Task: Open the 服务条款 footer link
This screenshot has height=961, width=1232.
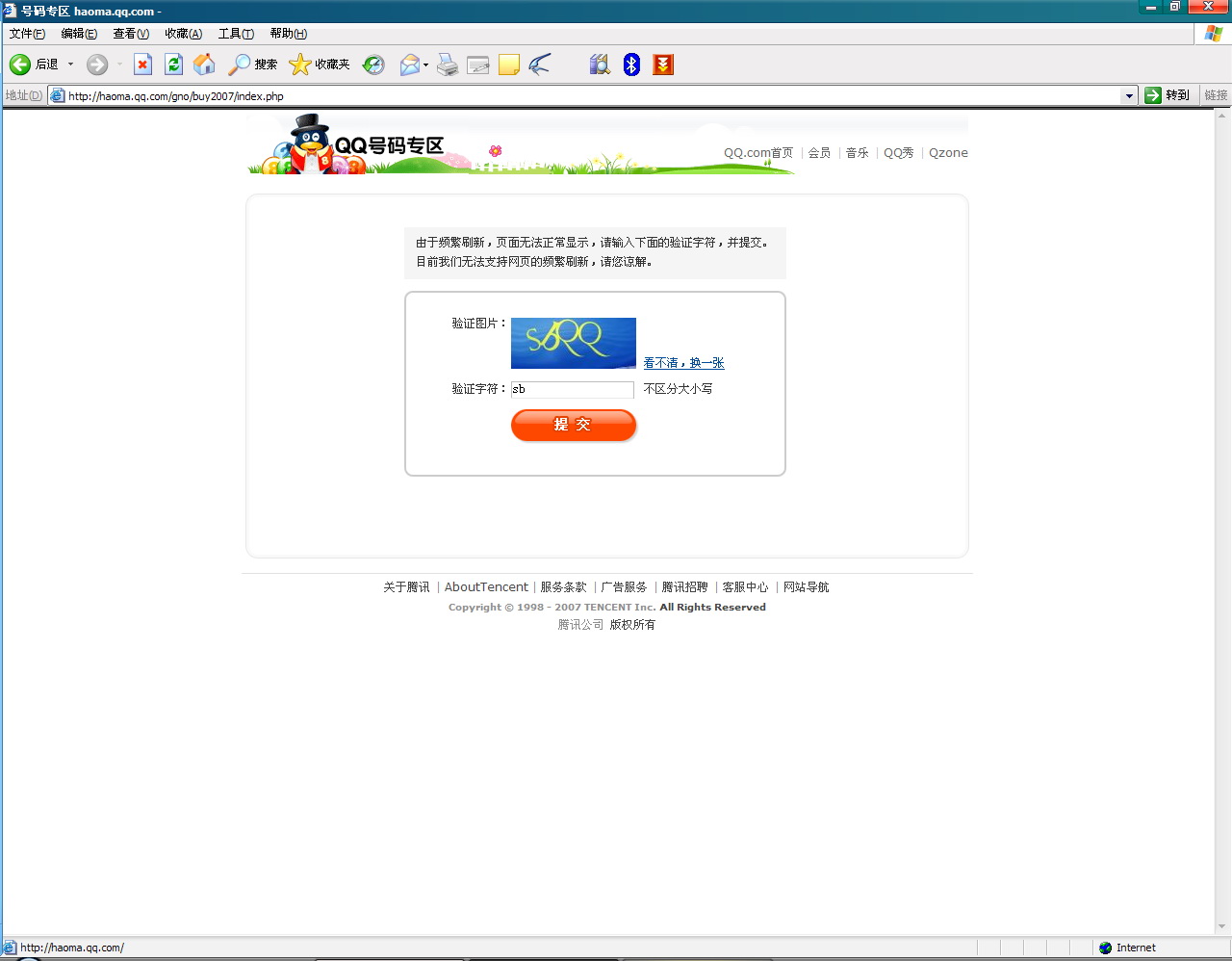Action: coord(563,587)
